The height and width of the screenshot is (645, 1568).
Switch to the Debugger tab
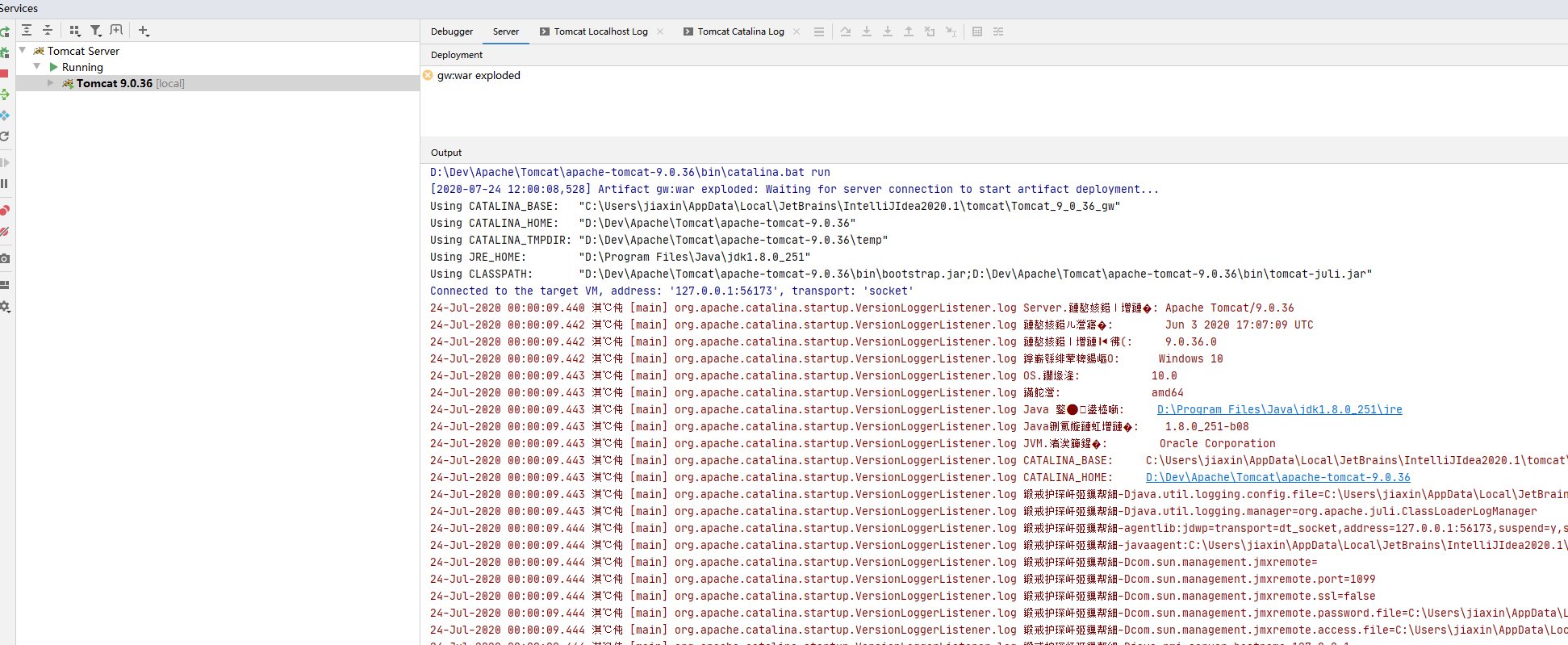[452, 31]
